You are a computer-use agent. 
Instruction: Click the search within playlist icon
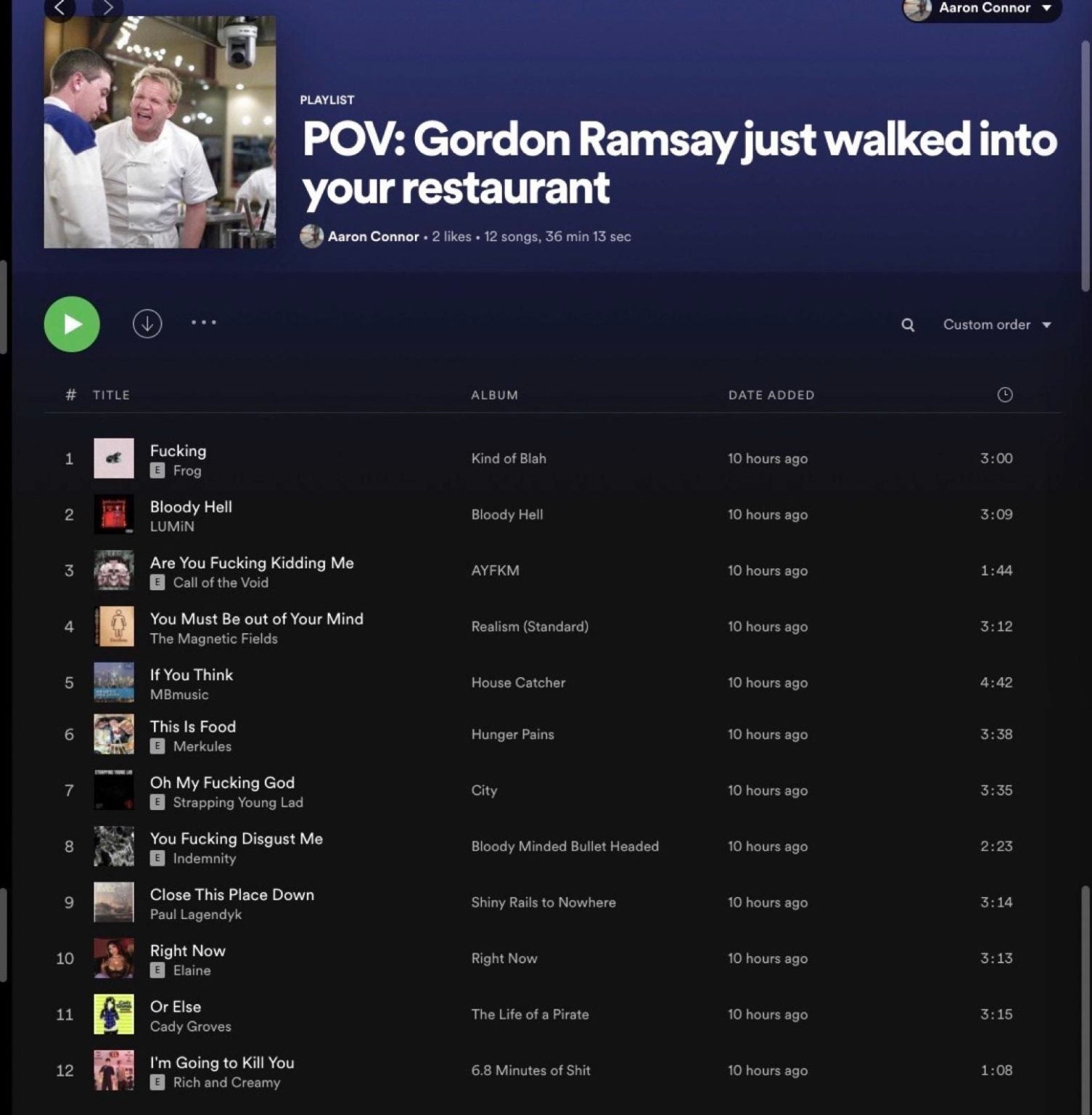tap(907, 325)
